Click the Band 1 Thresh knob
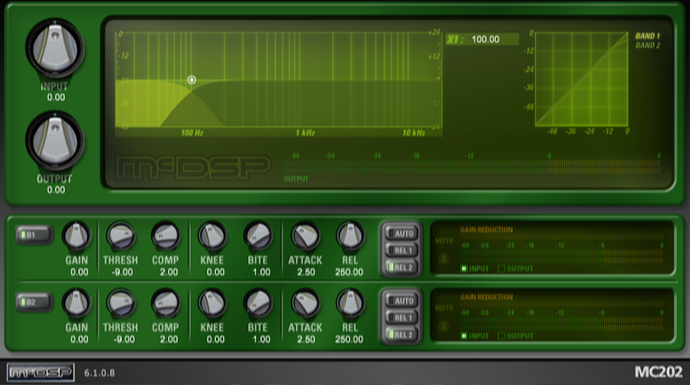The width and height of the screenshot is (690, 385). [x=121, y=235]
